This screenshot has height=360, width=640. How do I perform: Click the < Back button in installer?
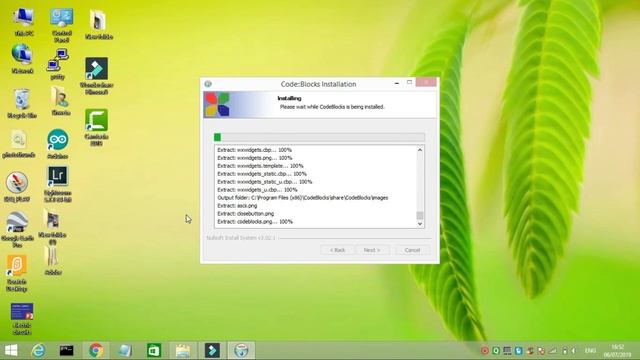click(338, 250)
